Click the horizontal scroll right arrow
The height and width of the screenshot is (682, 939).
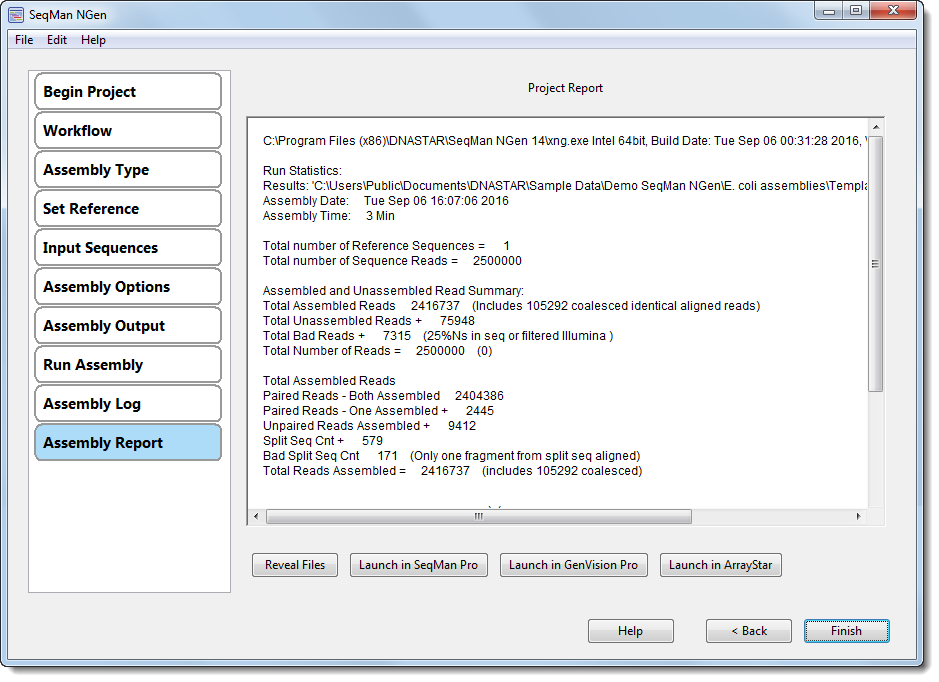tap(859, 516)
